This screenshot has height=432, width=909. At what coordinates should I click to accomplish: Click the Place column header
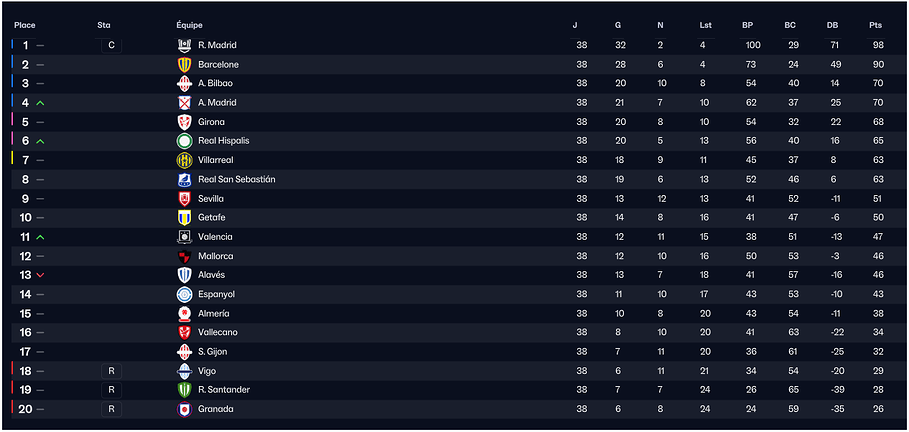point(25,26)
